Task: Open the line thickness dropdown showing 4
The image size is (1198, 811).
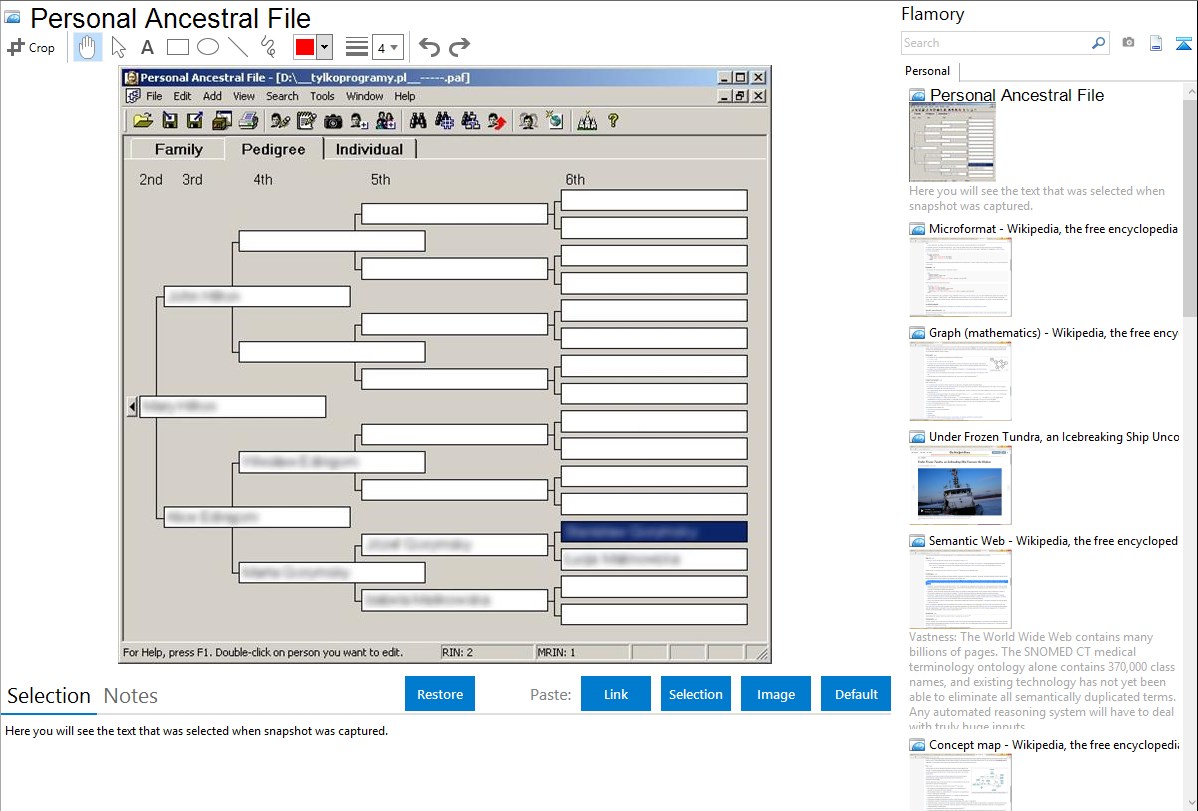Action: point(388,47)
